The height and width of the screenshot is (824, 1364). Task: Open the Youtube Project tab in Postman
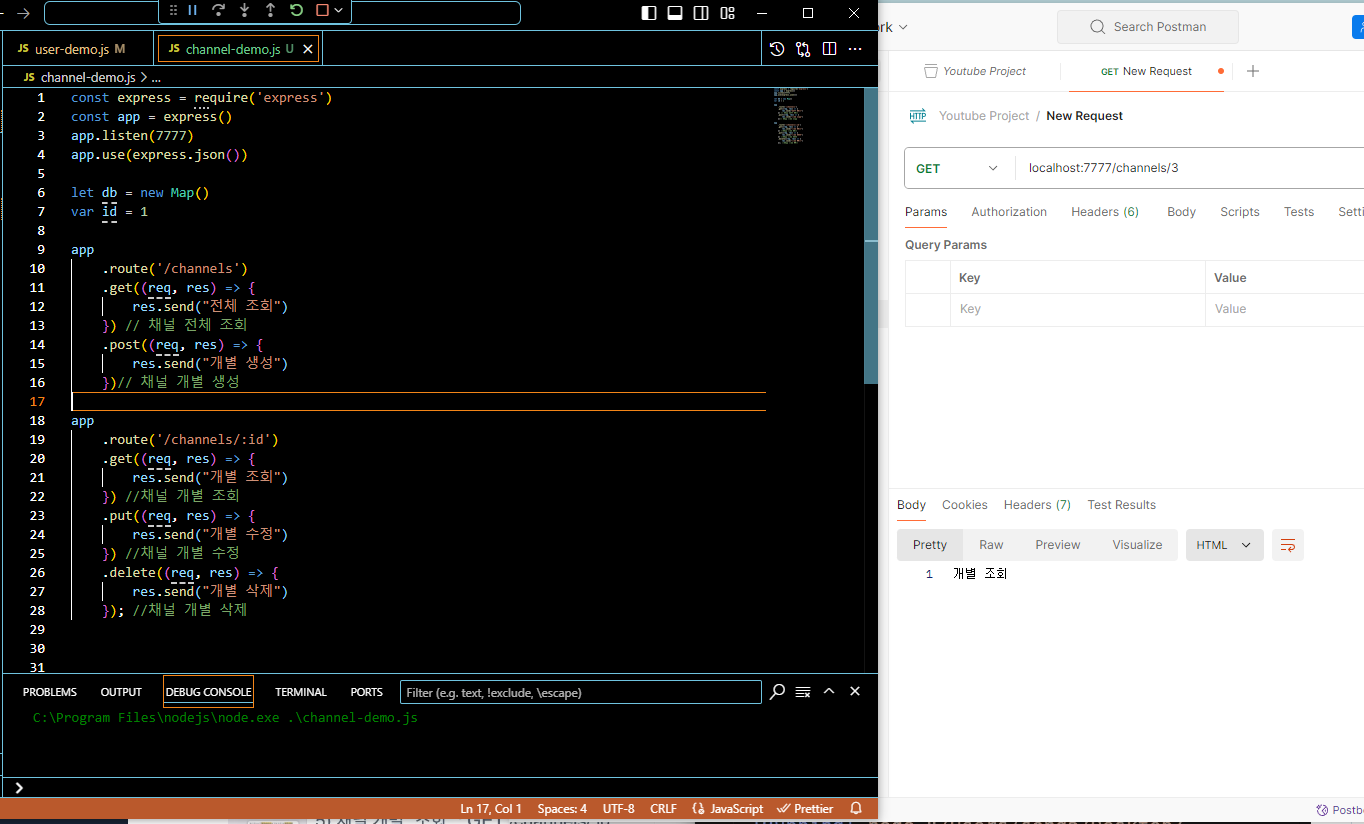[x=975, y=71]
